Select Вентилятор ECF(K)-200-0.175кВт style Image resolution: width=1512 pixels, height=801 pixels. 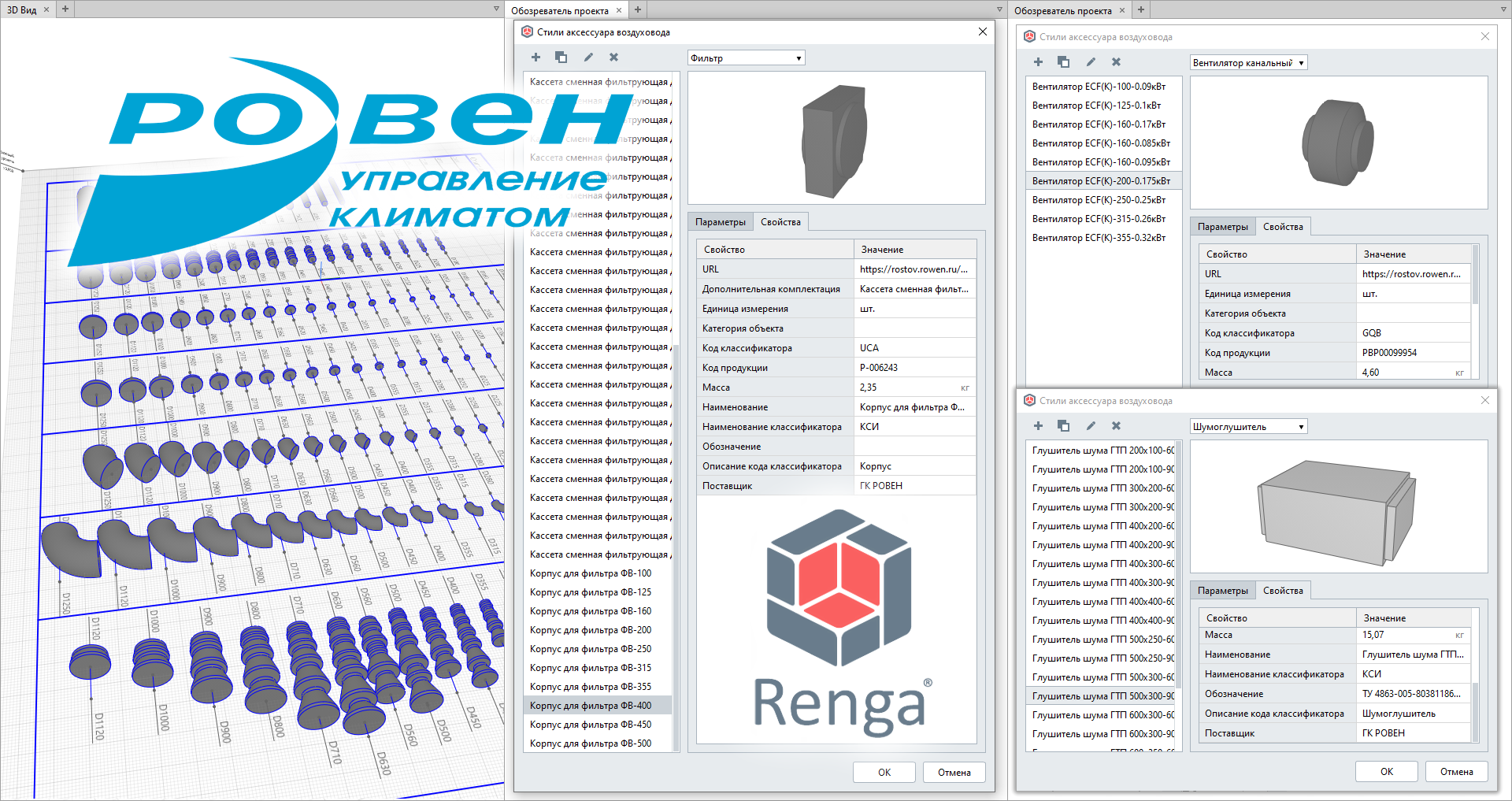pos(1104,181)
